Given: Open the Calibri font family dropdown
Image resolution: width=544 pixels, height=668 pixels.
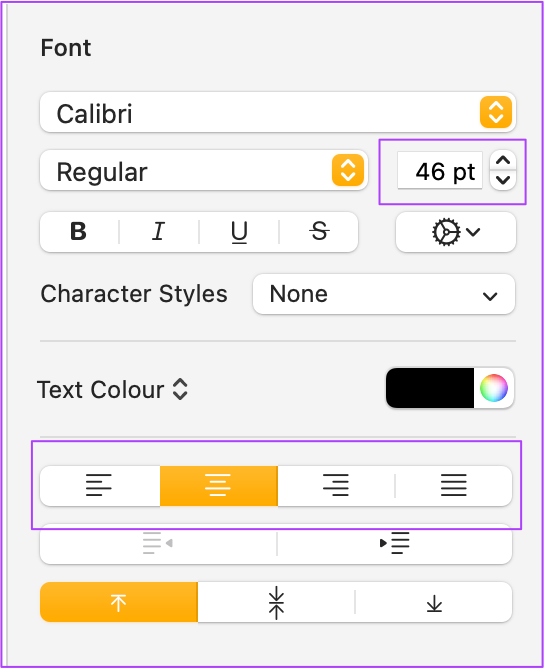Looking at the screenshot, I should point(278,112).
